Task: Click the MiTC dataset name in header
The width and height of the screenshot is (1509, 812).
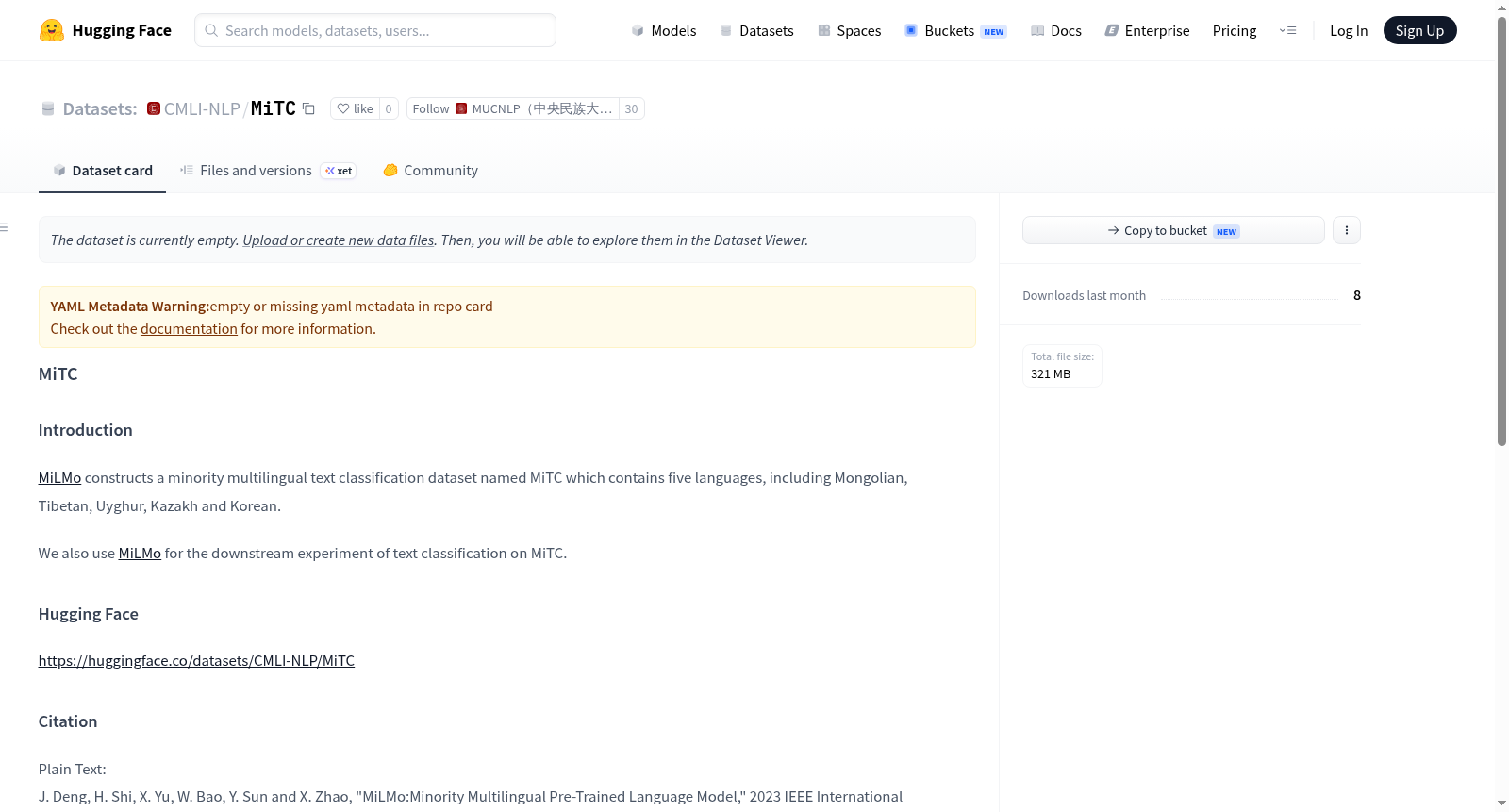Action: (x=274, y=108)
